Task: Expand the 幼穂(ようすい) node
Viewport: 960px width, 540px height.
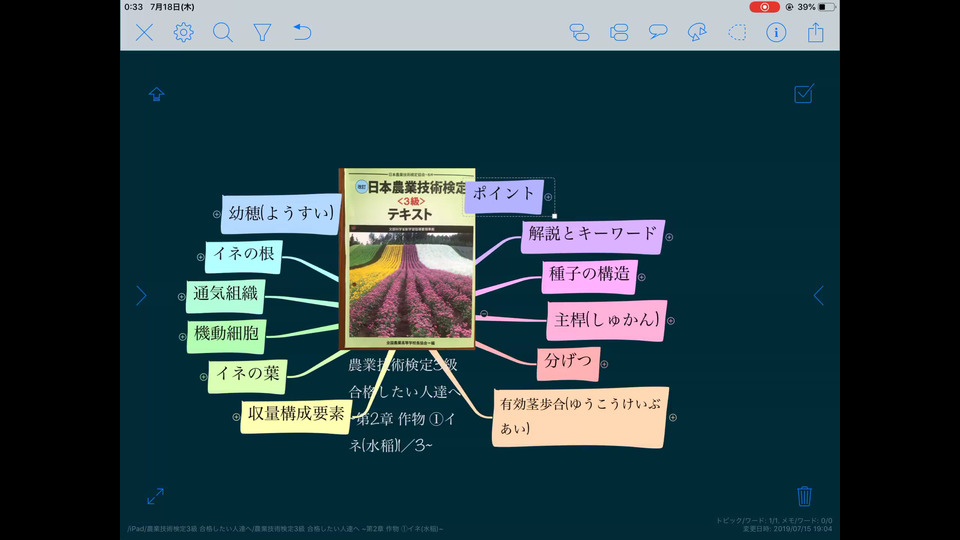Action: pos(216,214)
